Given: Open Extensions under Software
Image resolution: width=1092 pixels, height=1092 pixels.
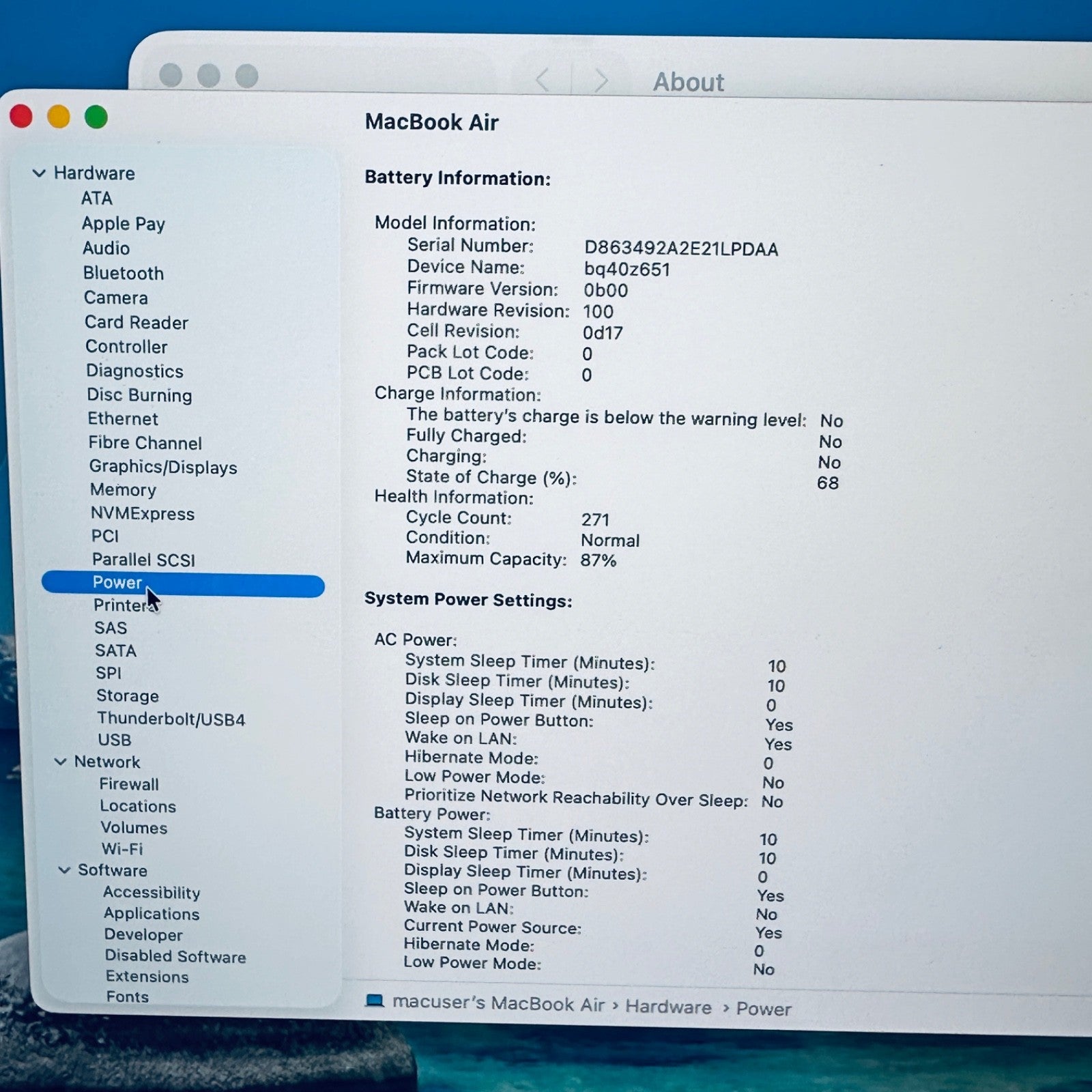Looking at the screenshot, I should pyautogui.click(x=147, y=977).
